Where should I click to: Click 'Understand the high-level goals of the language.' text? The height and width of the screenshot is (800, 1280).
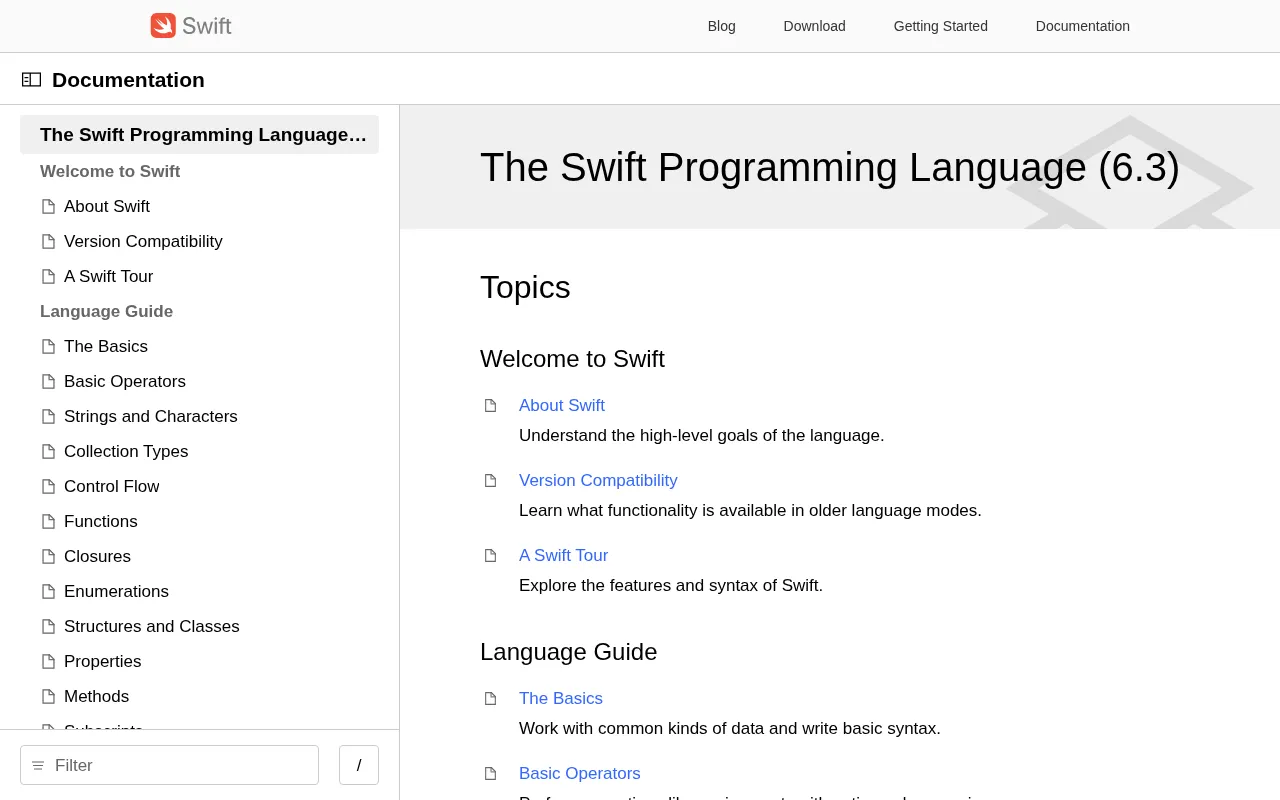click(x=701, y=436)
